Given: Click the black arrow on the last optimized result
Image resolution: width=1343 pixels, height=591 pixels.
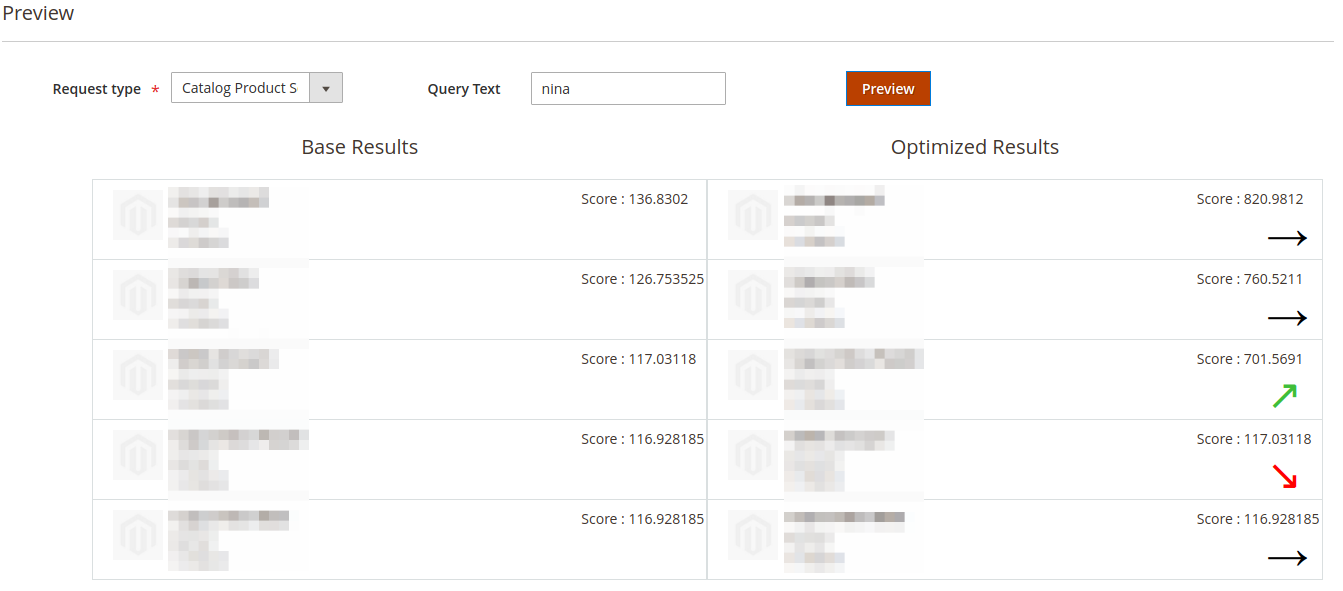Looking at the screenshot, I should pos(1288,557).
